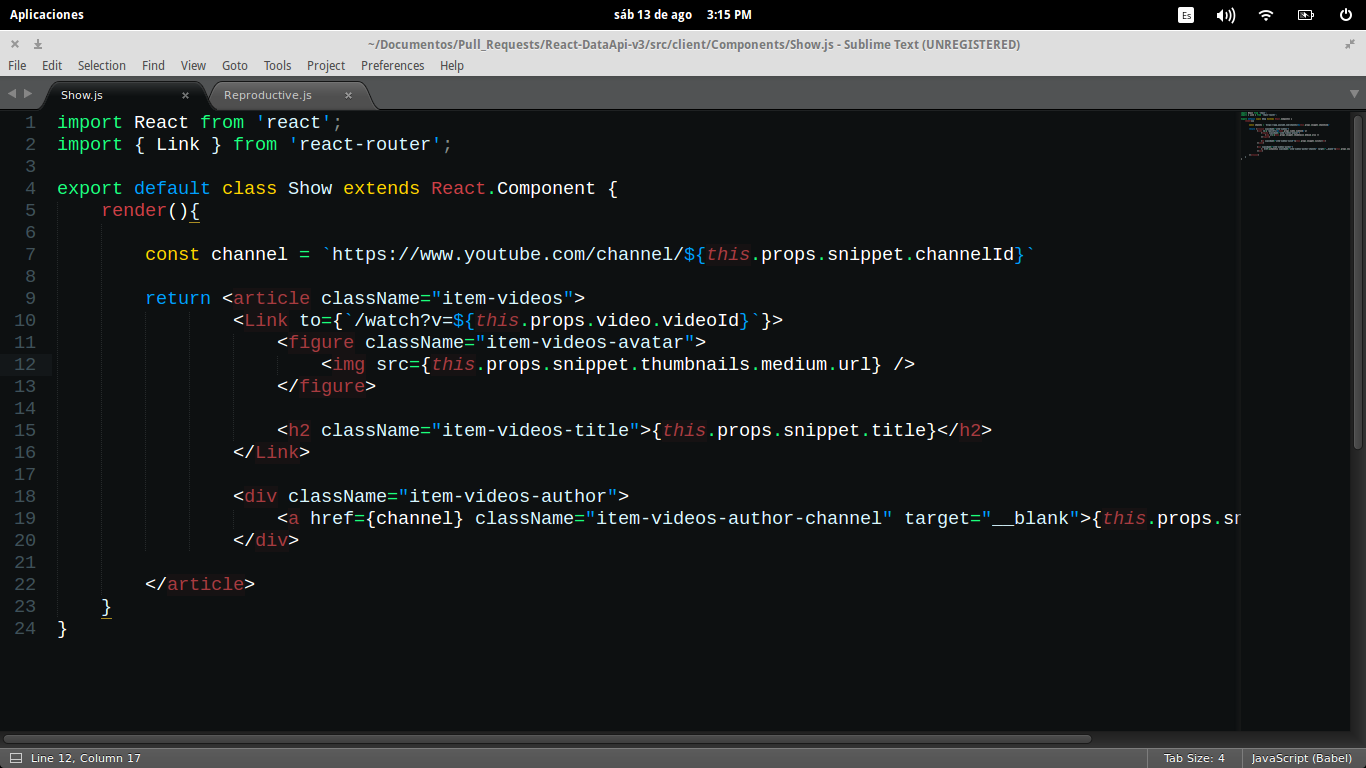This screenshot has width=1366, height=768.
Task: Click 'videoId' on line 10
Action: 701,320
